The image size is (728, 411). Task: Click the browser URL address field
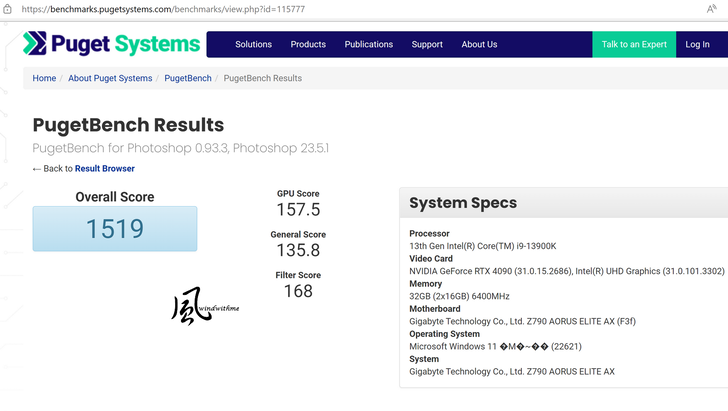tap(300, 8)
